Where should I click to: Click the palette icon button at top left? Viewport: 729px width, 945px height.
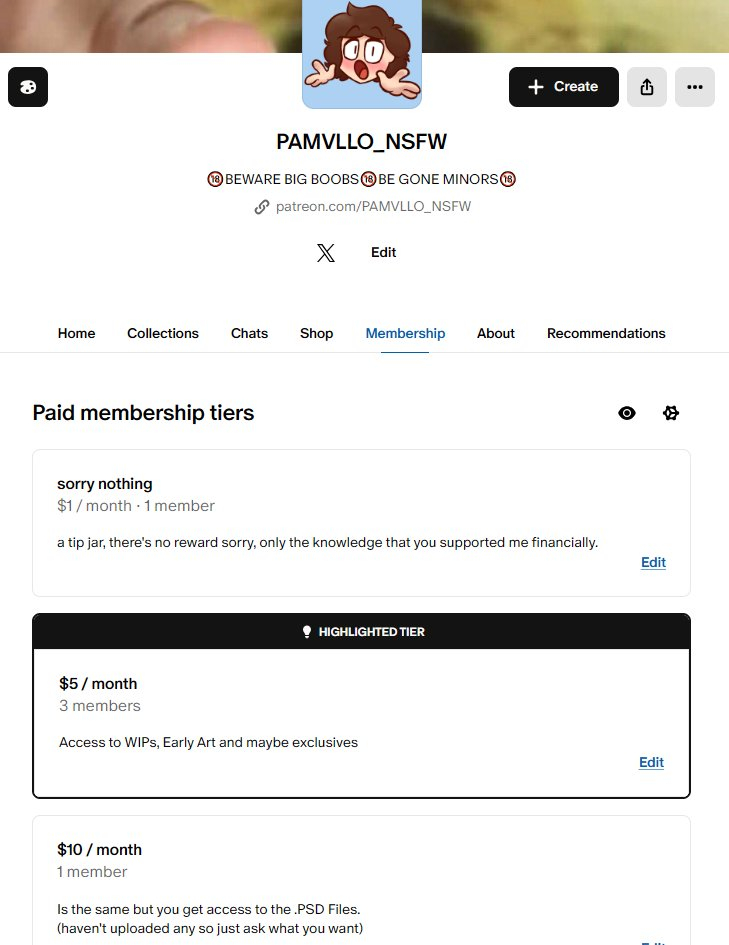[x=28, y=87]
